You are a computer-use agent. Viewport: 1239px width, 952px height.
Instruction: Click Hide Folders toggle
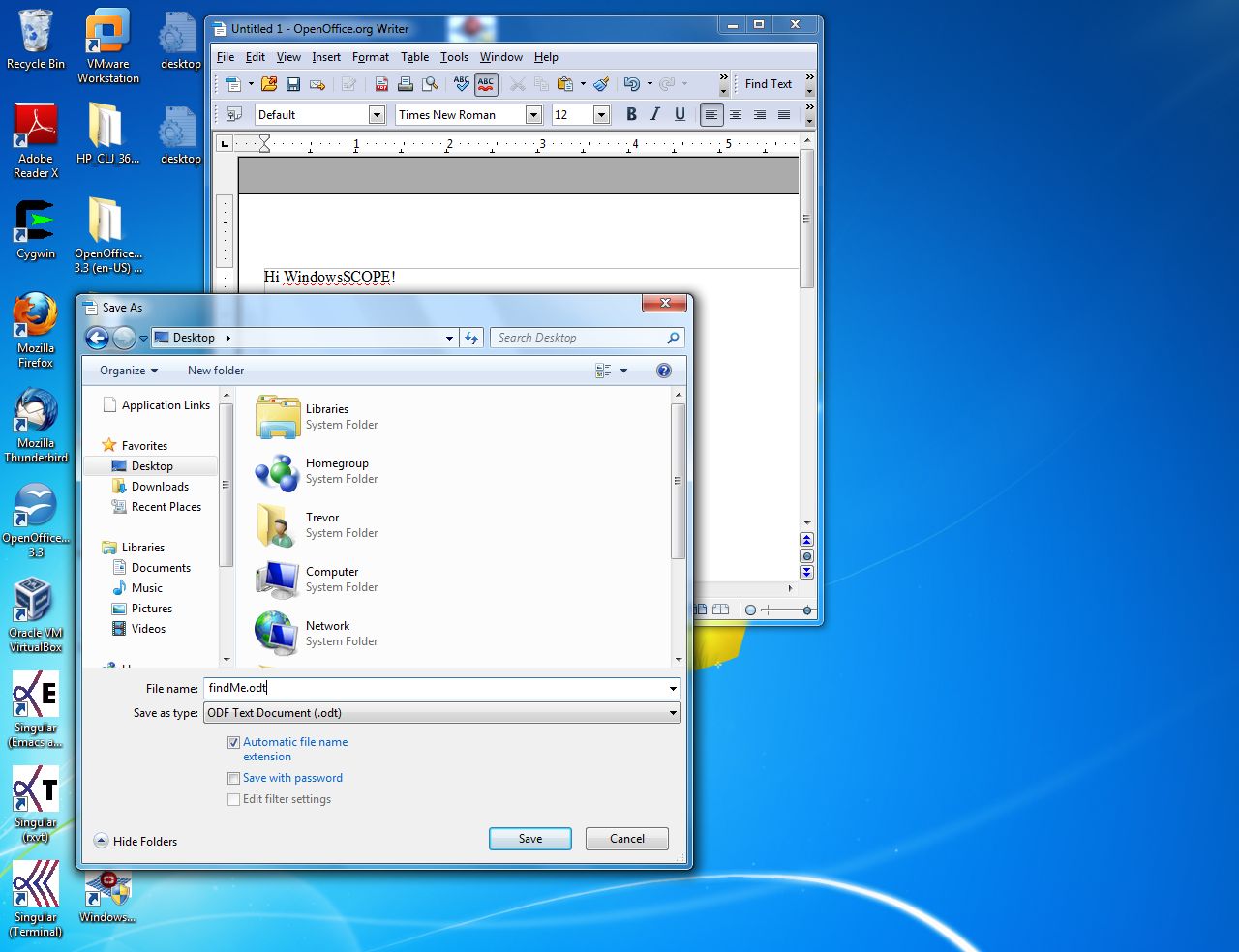click(x=136, y=842)
